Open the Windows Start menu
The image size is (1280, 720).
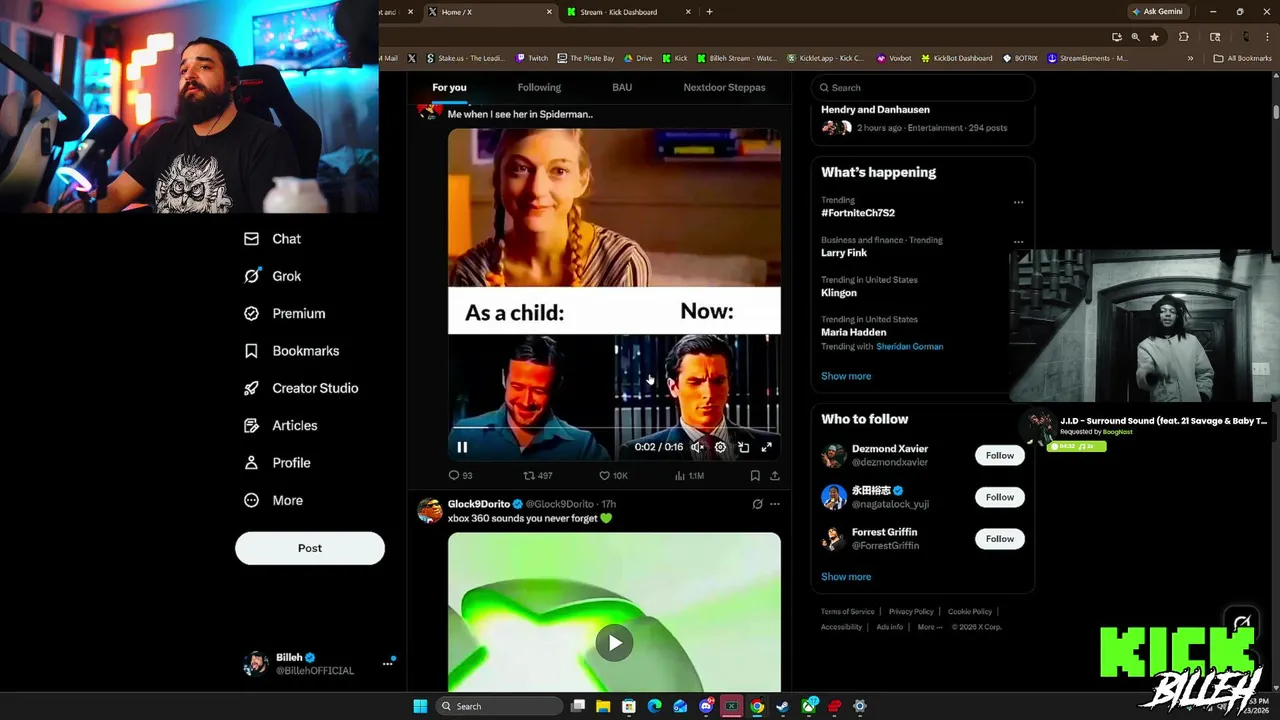click(x=420, y=706)
